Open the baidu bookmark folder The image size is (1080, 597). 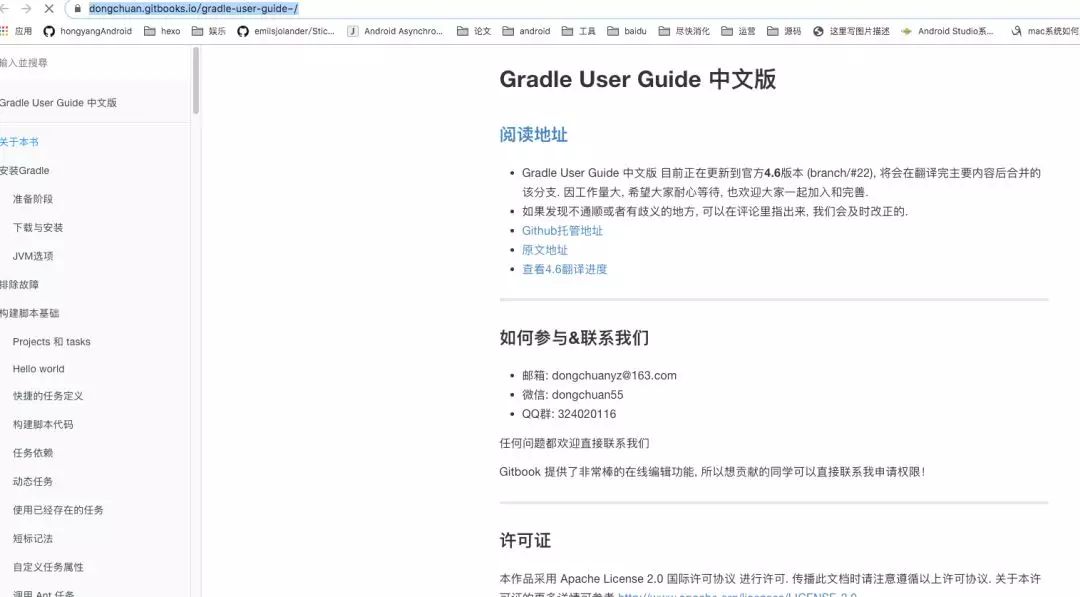627,31
